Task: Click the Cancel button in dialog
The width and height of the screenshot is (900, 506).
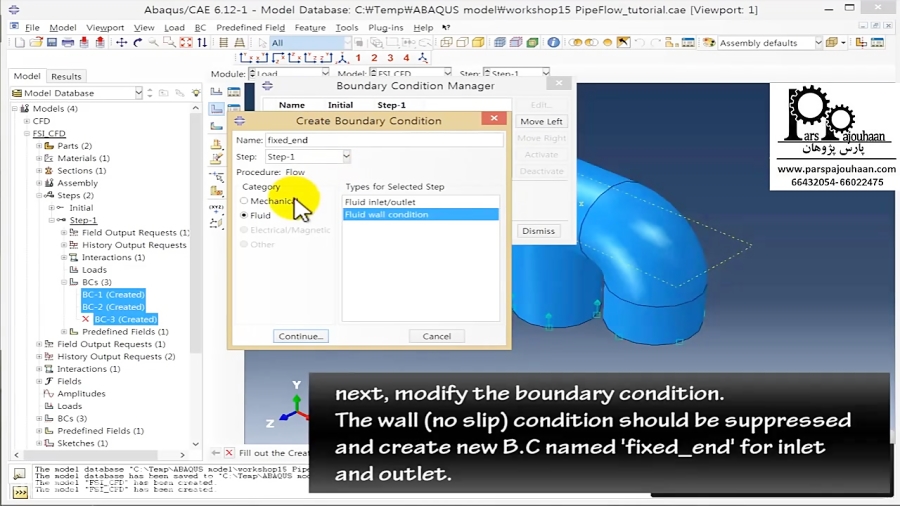Action: coord(437,336)
